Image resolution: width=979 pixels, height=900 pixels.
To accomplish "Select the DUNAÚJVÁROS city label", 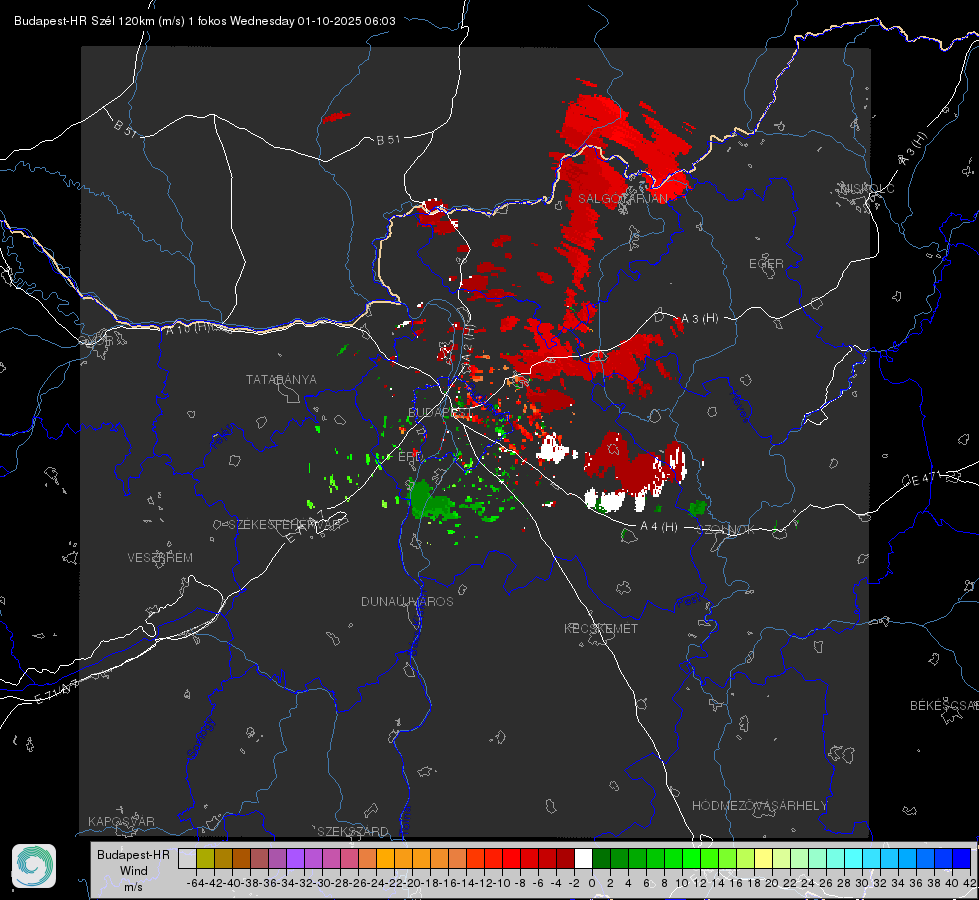I will coord(407,601).
